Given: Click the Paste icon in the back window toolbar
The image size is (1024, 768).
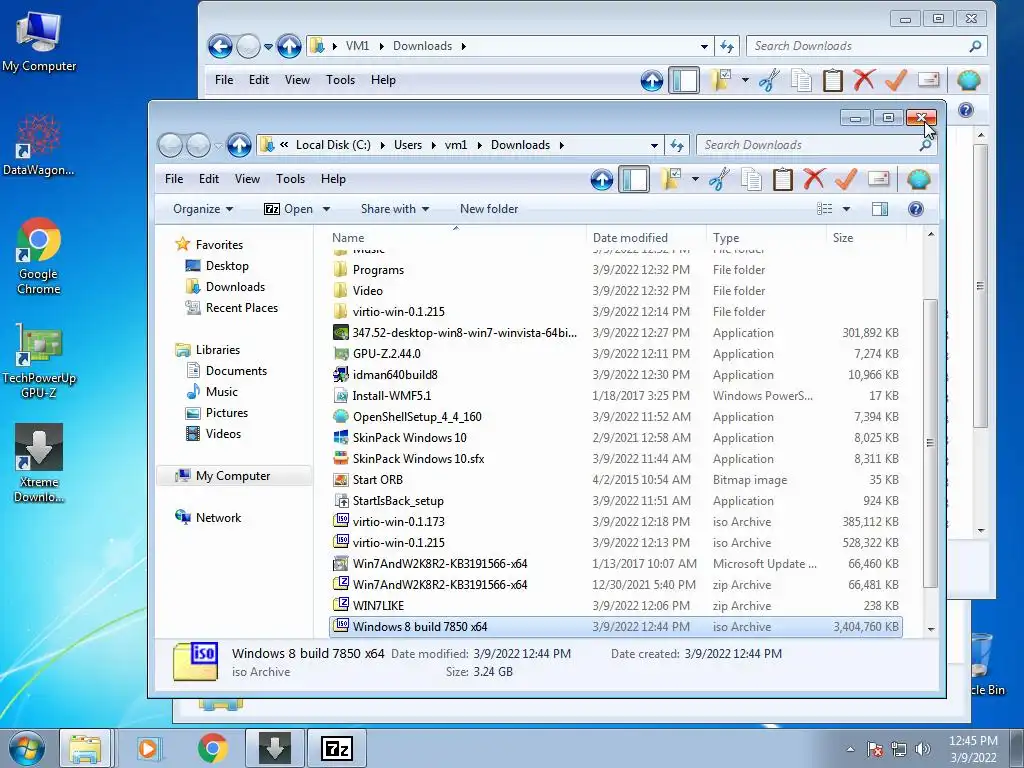Looking at the screenshot, I should tap(832, 80).
